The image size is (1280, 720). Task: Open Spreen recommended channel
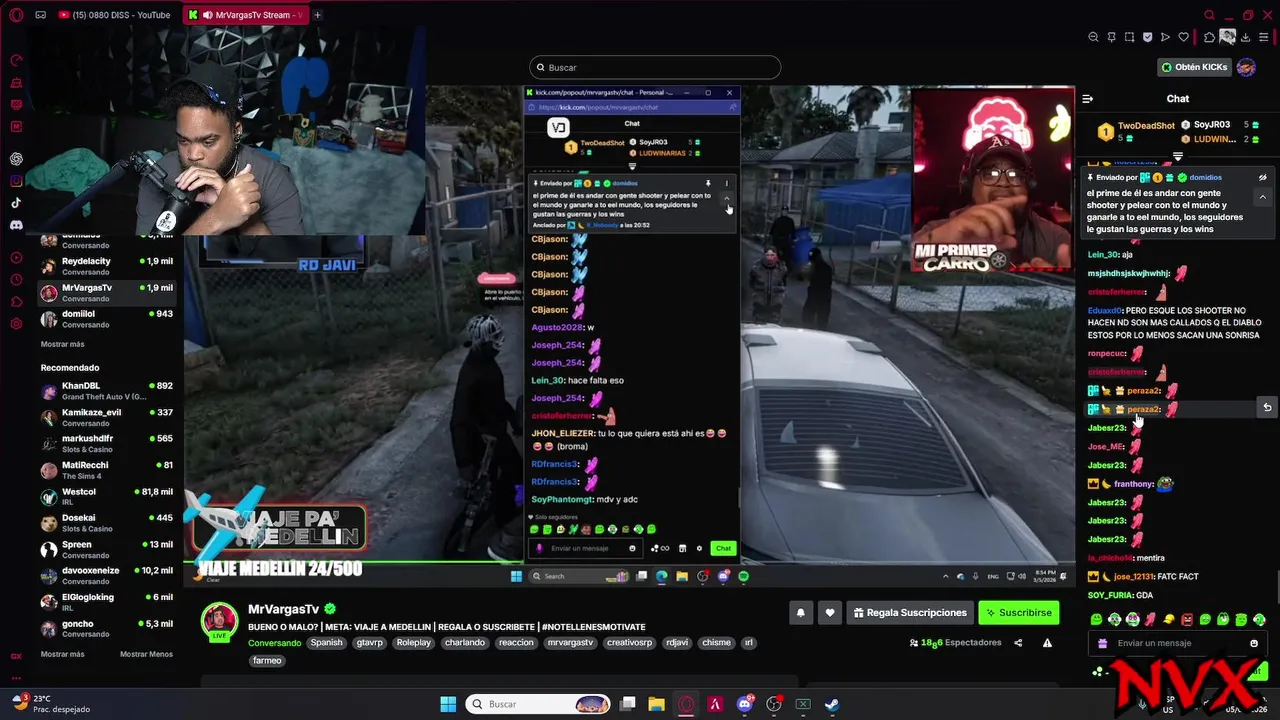(x=107, y=550)
